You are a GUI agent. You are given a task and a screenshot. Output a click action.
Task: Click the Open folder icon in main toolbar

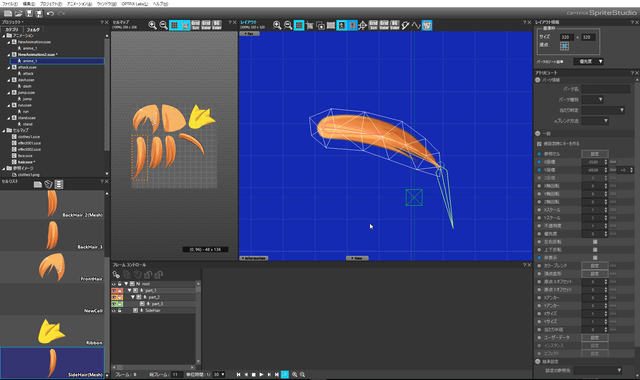click(x=18, y=13)
